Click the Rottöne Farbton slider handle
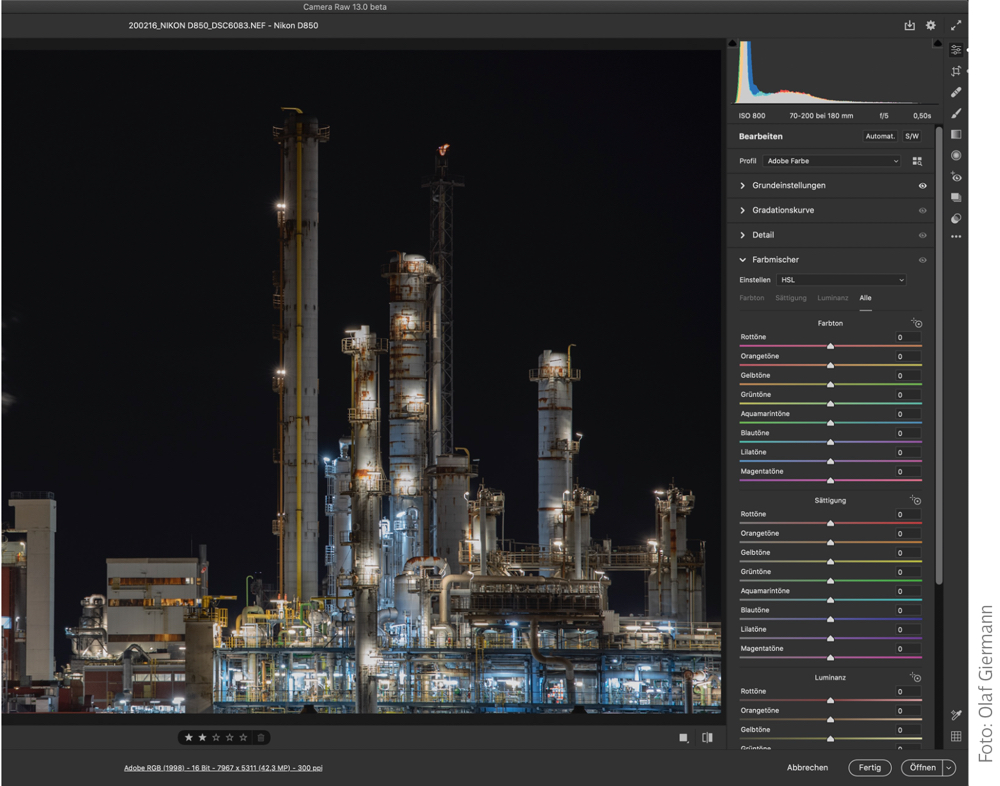This screenshot has width=1000, height=786. click(830, 346)
